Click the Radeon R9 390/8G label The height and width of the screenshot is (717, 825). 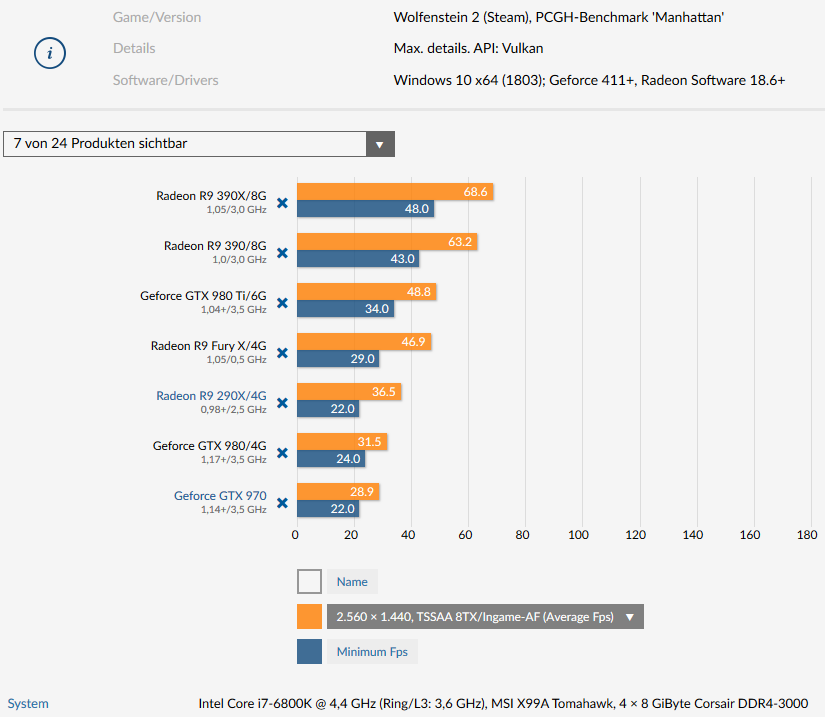click(215, 246)
